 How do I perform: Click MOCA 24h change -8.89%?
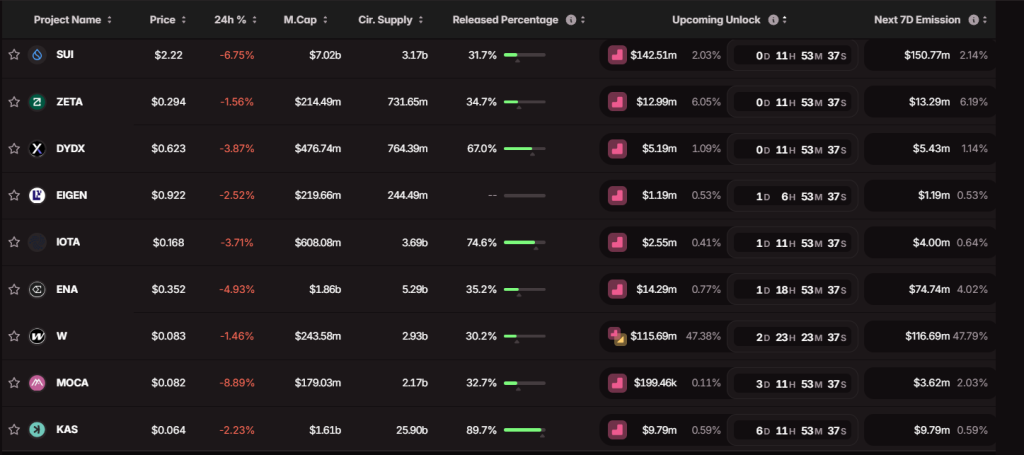point(236,383)
